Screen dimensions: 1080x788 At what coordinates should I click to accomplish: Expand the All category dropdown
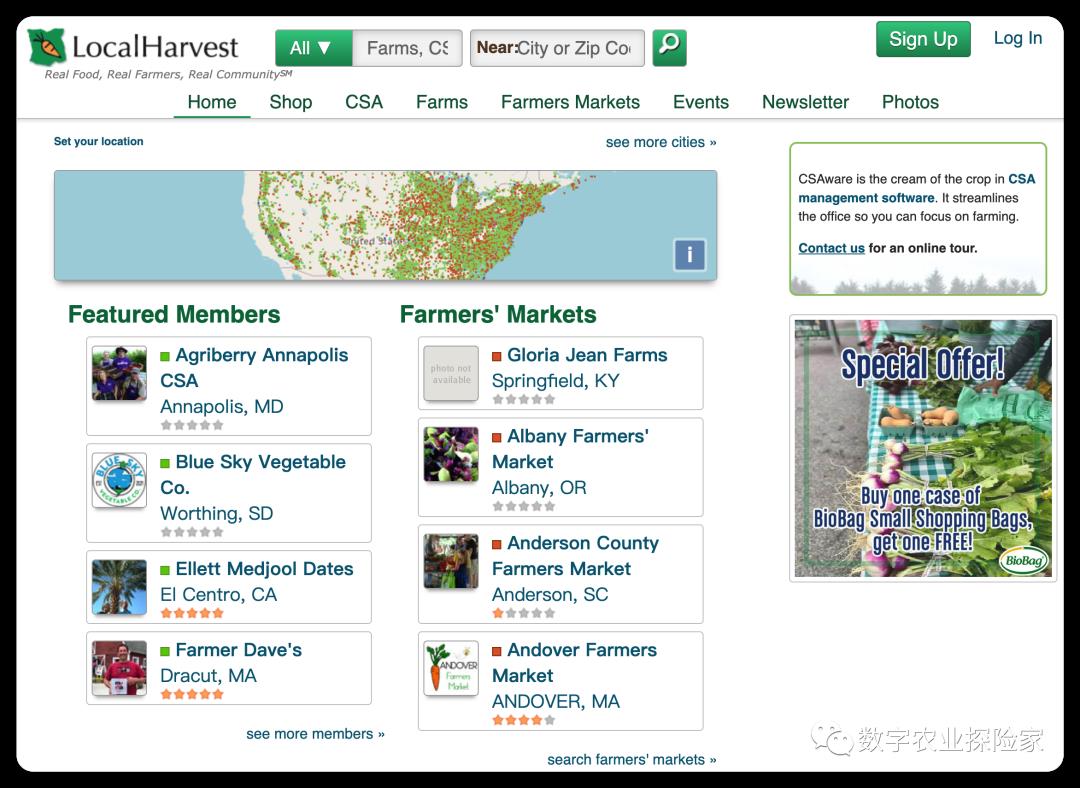[313, 48]
